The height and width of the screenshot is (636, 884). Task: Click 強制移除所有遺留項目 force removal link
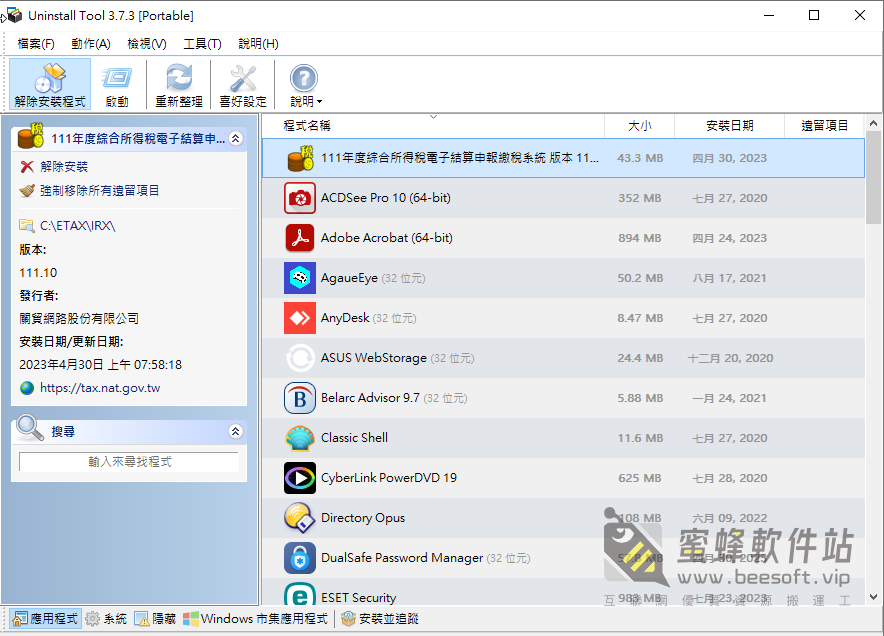[x=99, y=191]
